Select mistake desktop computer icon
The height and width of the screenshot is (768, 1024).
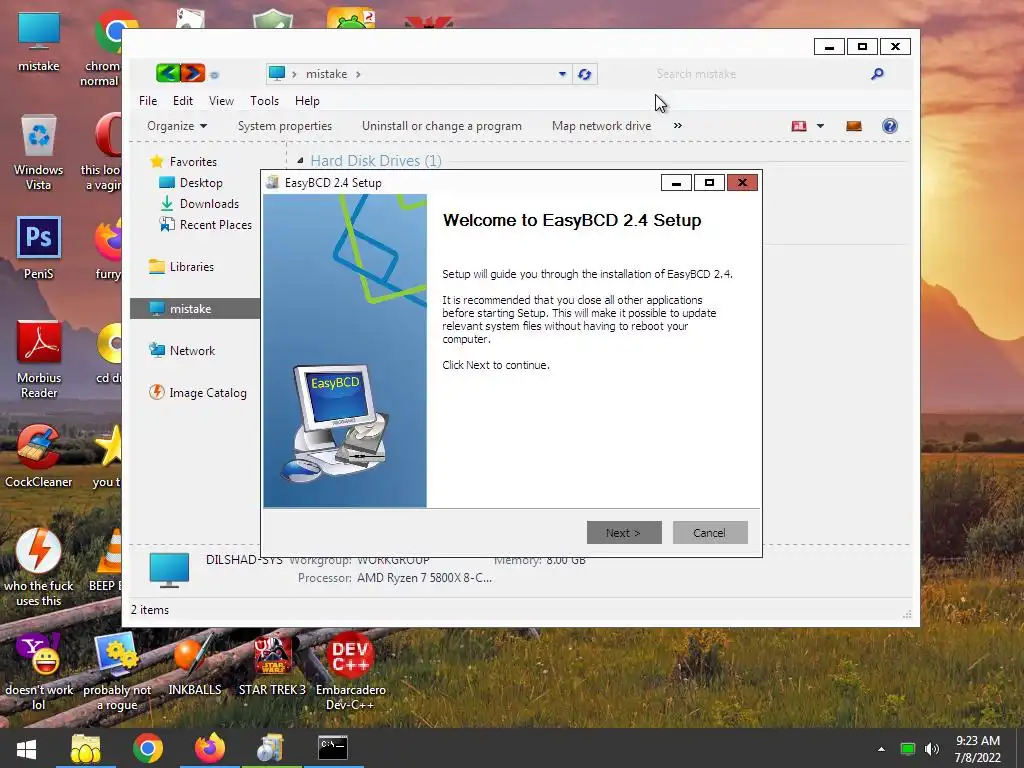[x=39, y=40]
